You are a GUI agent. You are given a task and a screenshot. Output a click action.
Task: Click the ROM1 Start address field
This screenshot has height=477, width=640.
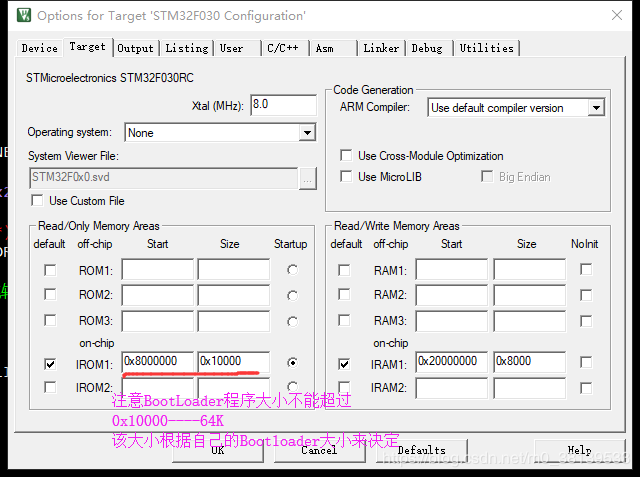(158, 269)
